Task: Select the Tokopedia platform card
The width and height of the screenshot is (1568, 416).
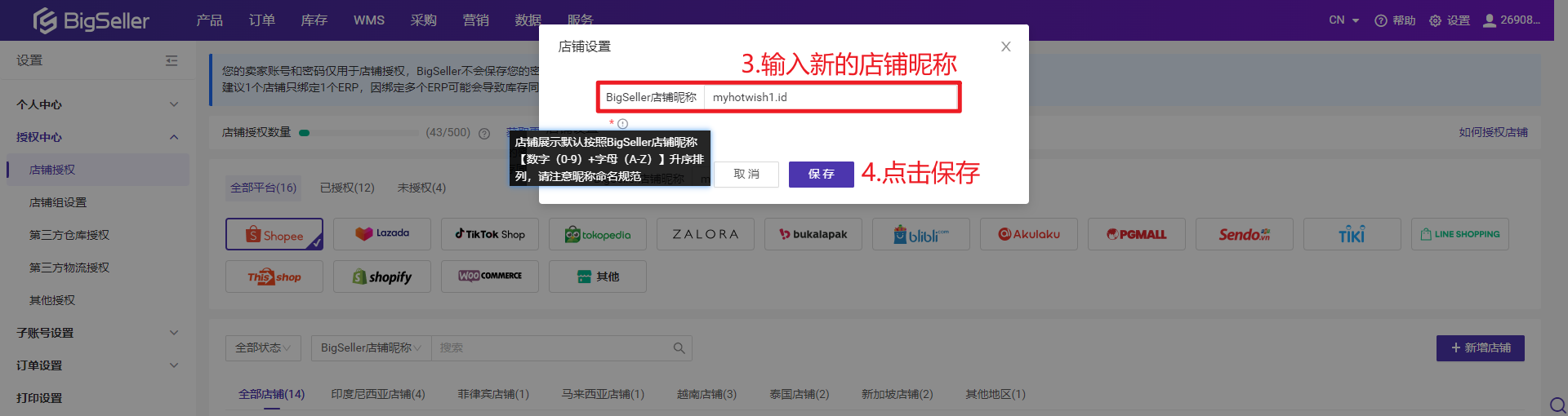Action: tap(598, 234)
